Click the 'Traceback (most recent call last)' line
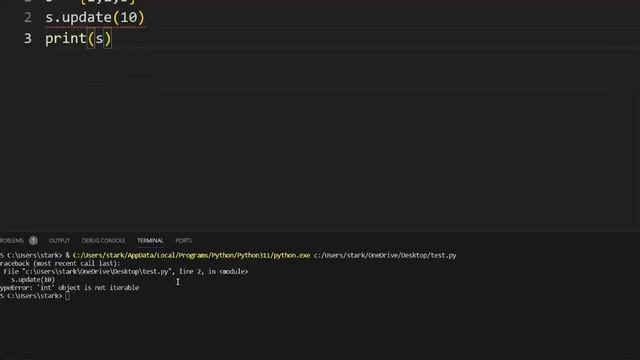Screen dimensions: 640x360 60,264
